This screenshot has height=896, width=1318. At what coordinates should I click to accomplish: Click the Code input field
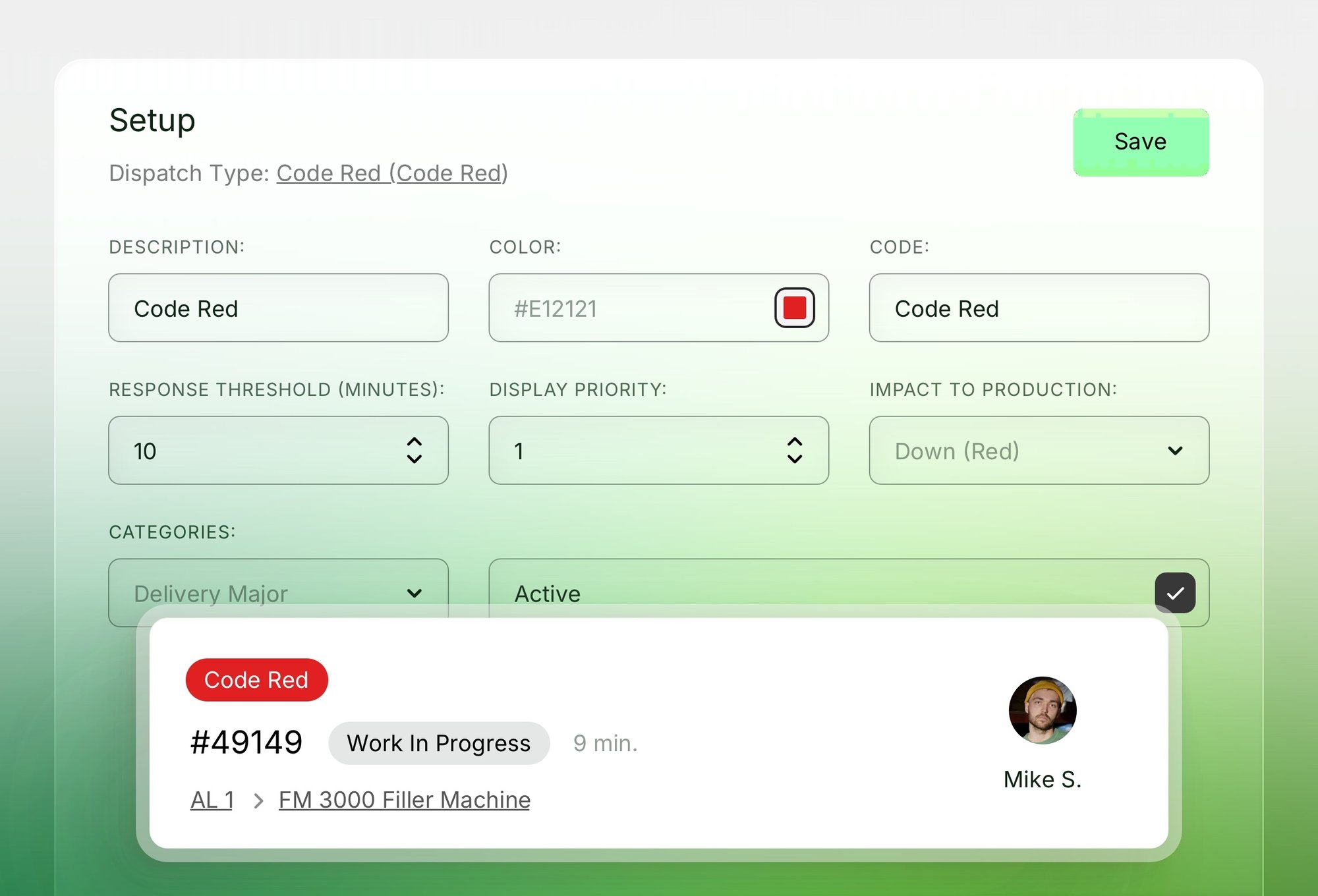pyautogui.click(x=1039, y=308)
